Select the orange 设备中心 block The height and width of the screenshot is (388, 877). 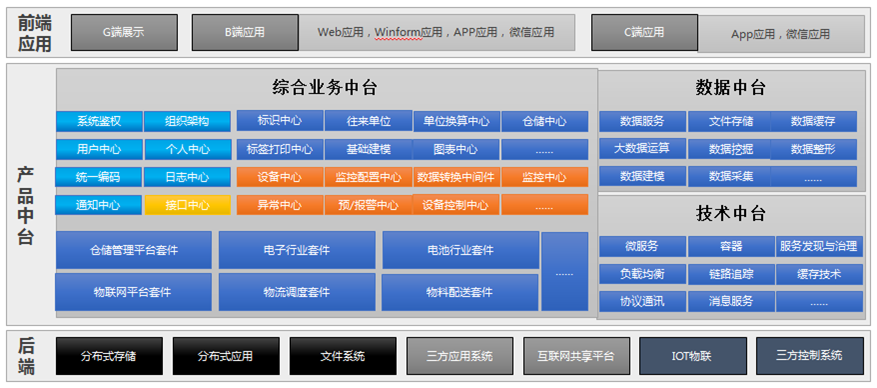[x=280, y=177]
